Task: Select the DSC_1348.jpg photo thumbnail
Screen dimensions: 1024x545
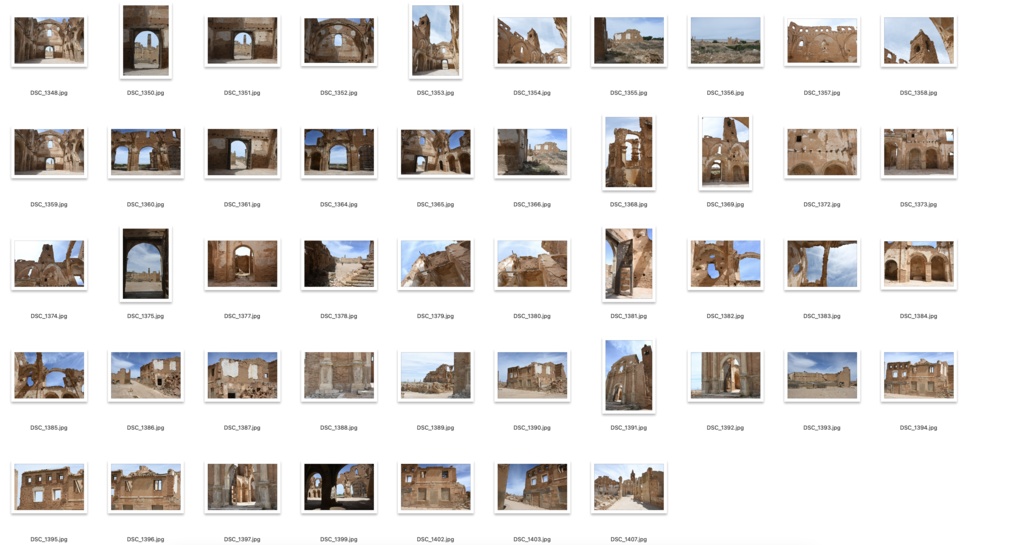Action: click(49, 40)
